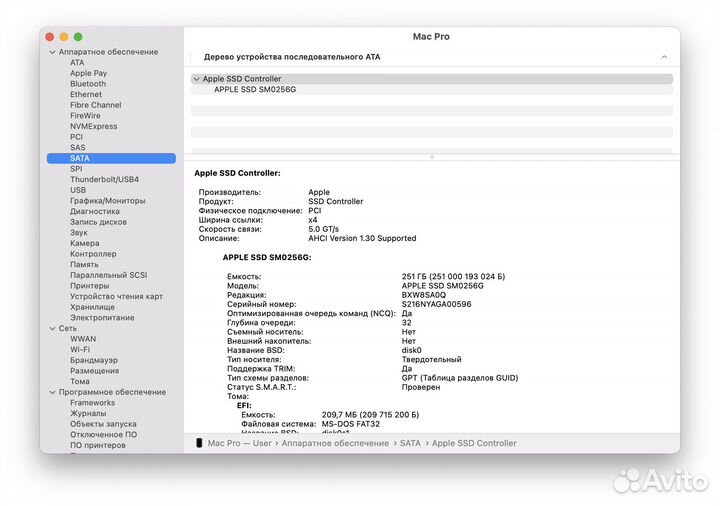Viewport: 720px width, 506px height.
Task: Select Объекты запуска in the sidebar
Action: pos(103,424)
